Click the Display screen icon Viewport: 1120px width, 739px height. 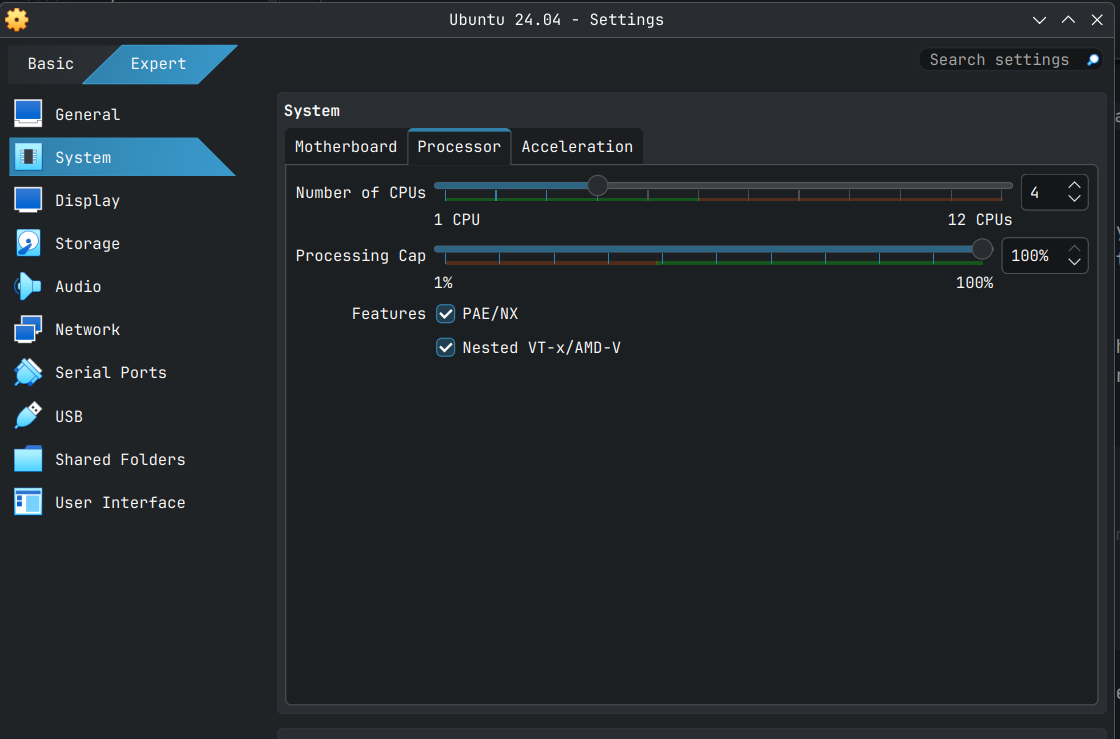(x=28, y=200)
